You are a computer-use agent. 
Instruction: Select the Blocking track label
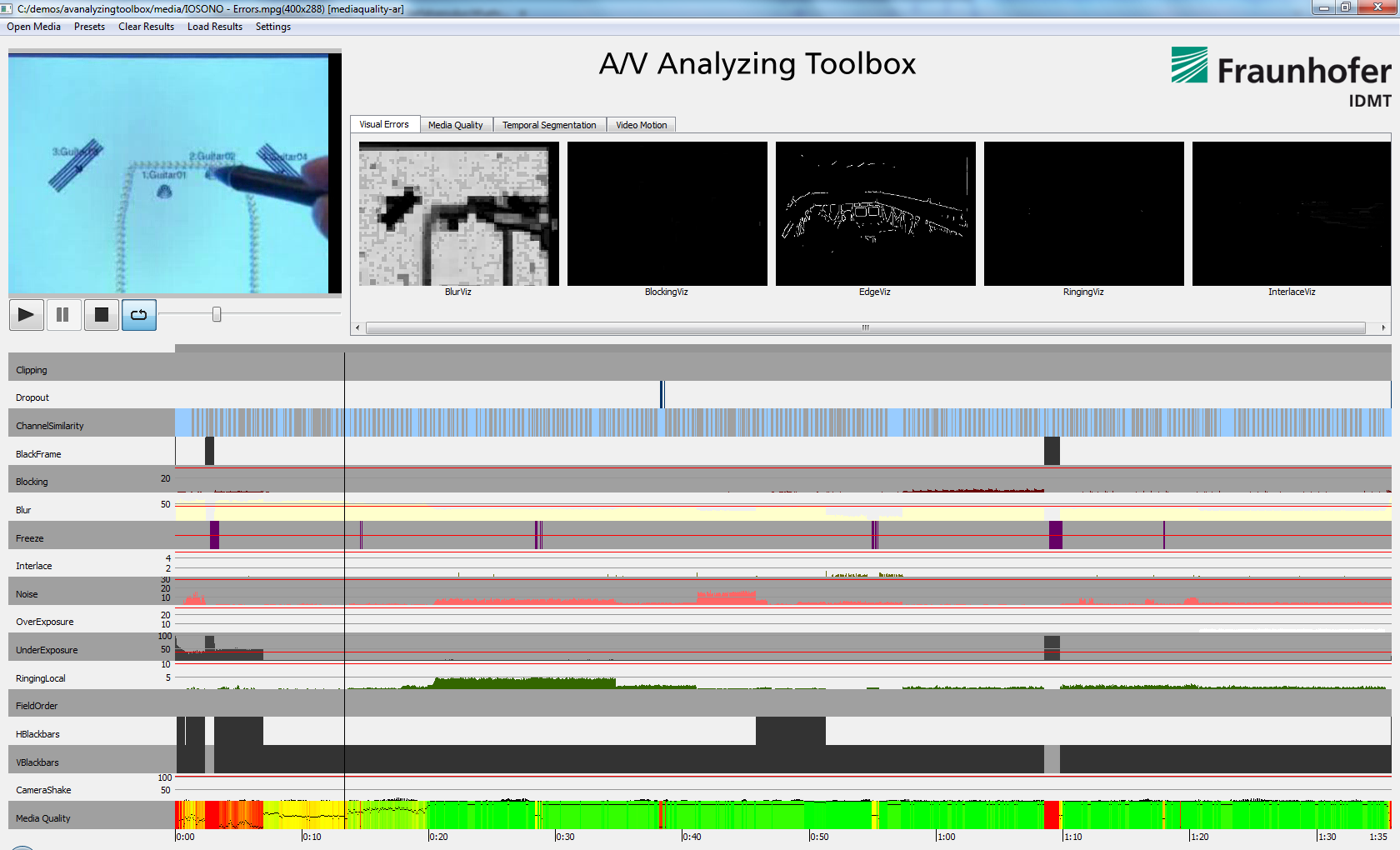[32, 482]
